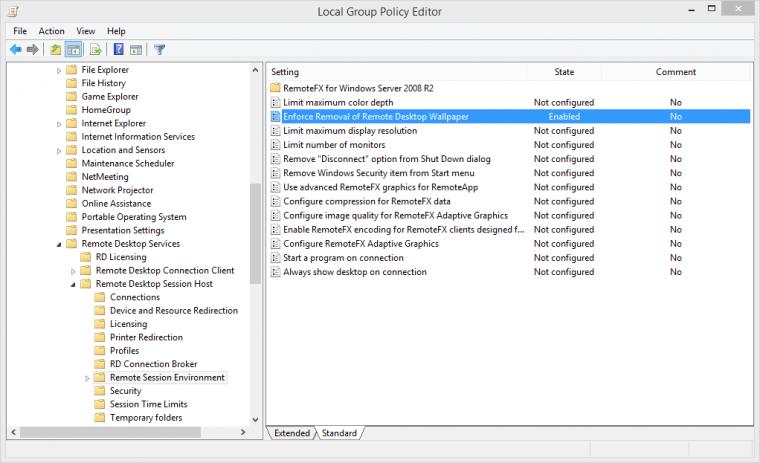The width and height of the screenshot is (760, 463).
Task: Expand the Remote Session Environment node
Action: pyautogui.click(x=87, y=378)
